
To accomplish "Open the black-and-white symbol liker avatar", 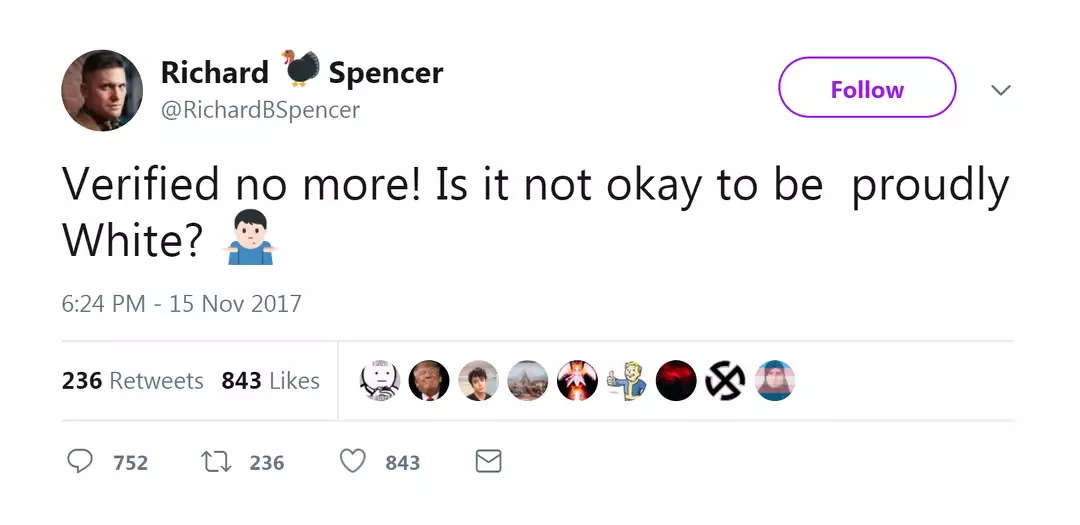I will (x=725, y=381).
